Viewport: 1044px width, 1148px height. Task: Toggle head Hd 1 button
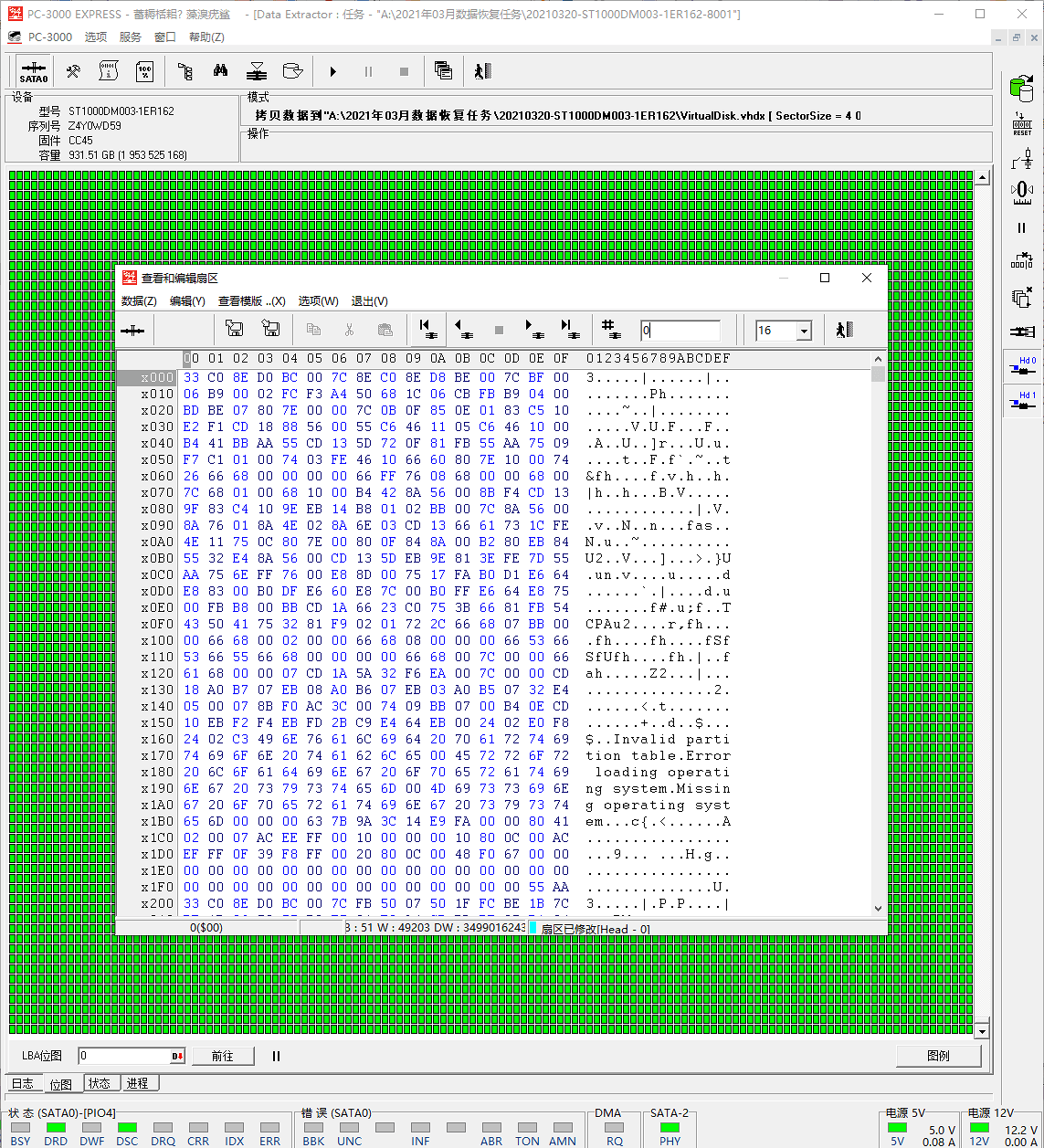click(x=1021, y=401)
